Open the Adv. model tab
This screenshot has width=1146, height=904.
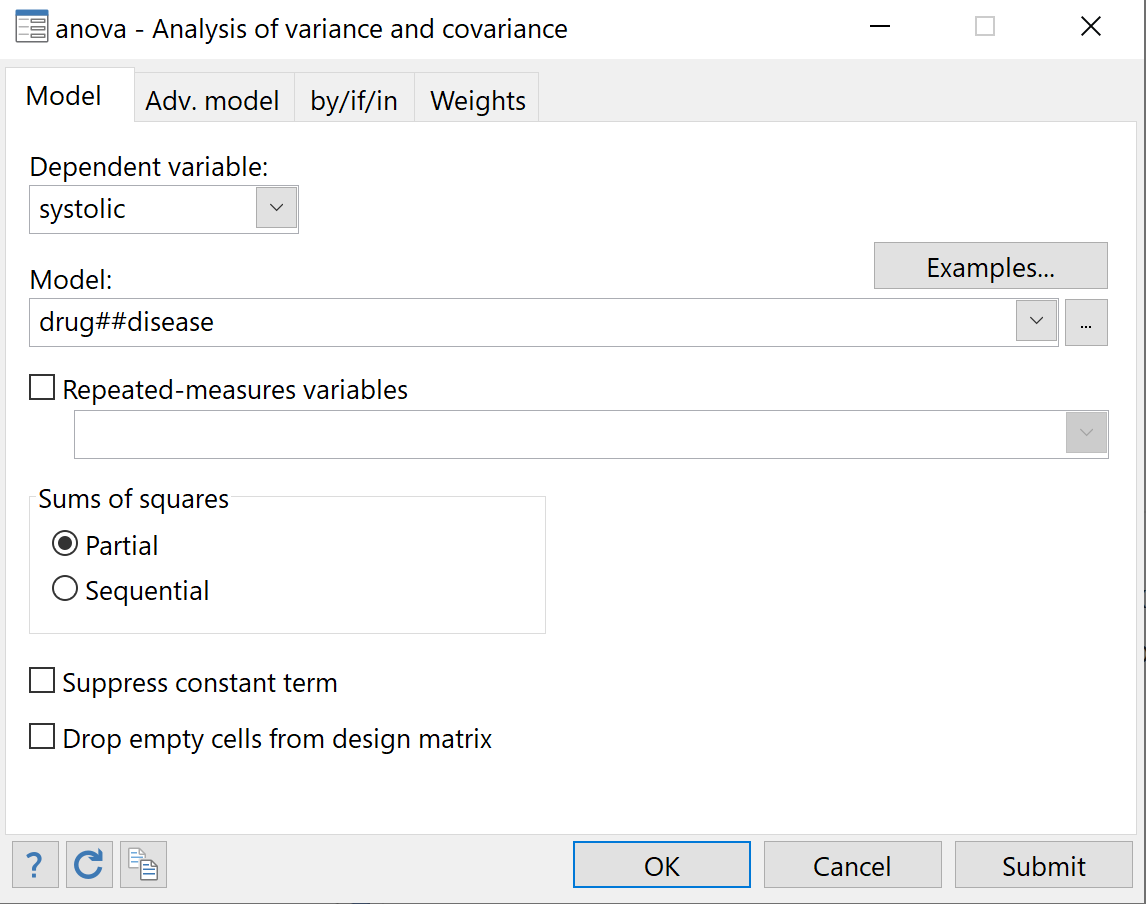pos(213,100)
